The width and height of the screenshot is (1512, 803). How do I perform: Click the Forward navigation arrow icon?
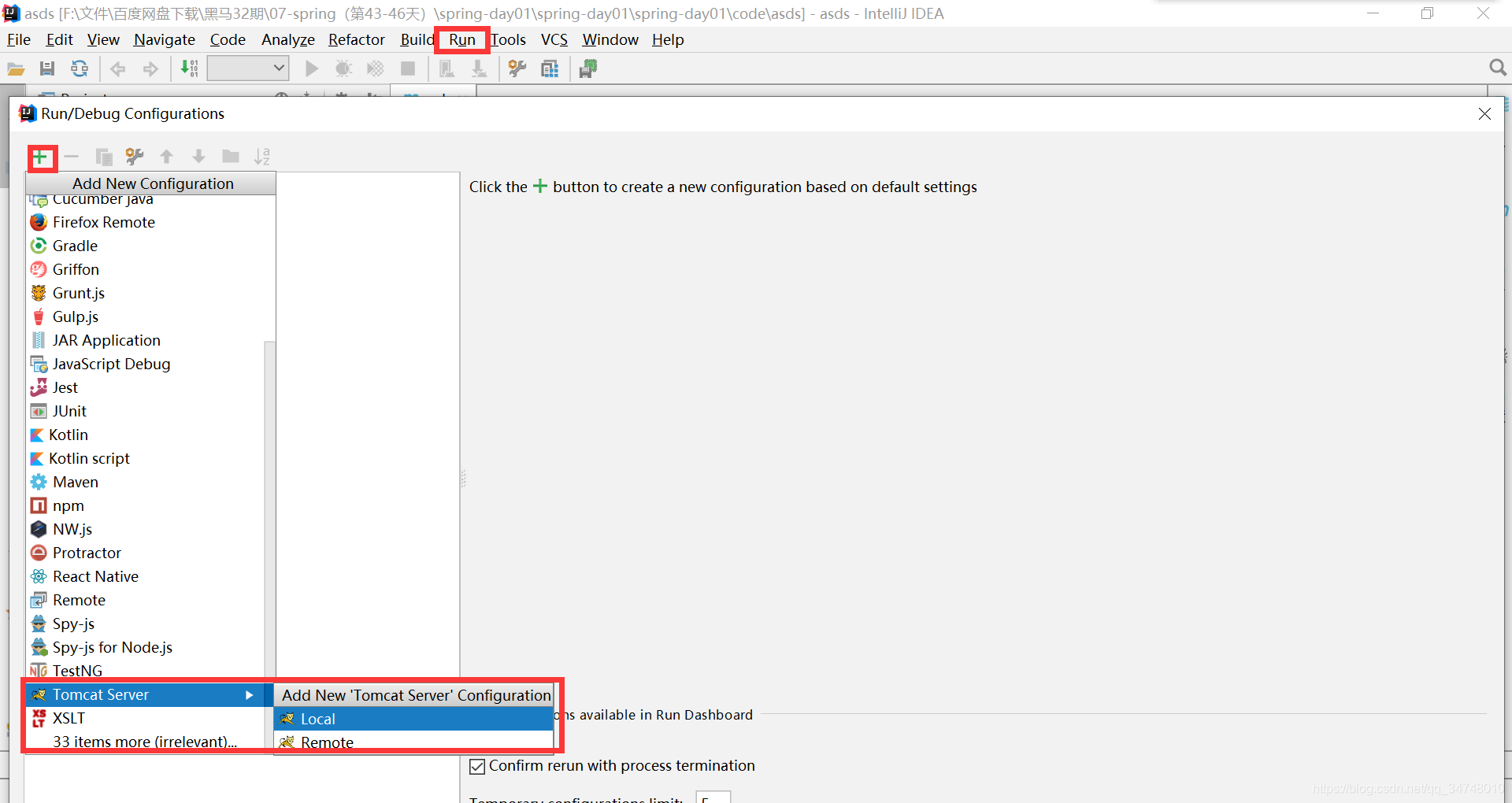150,69
